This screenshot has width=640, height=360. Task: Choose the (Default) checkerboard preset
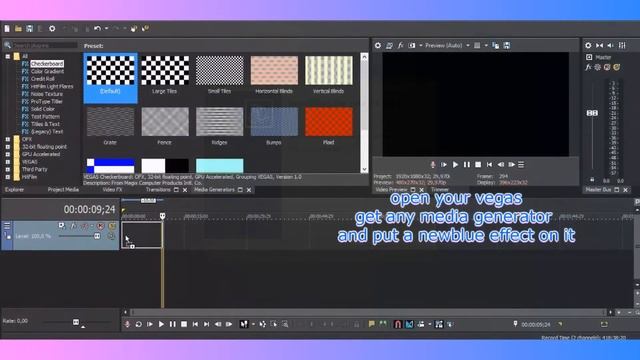point(110,78)
